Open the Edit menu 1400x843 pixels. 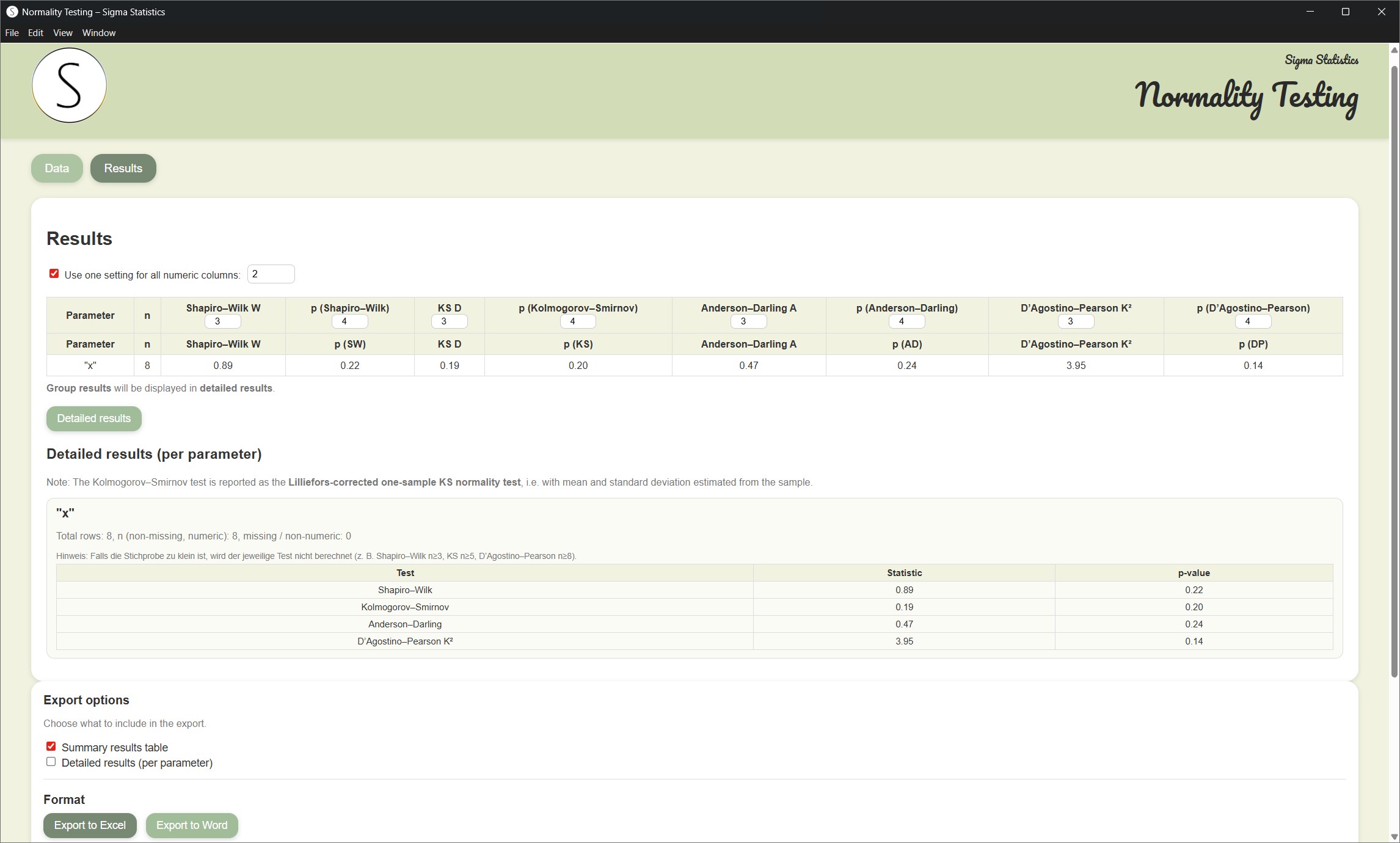(35, 33)
